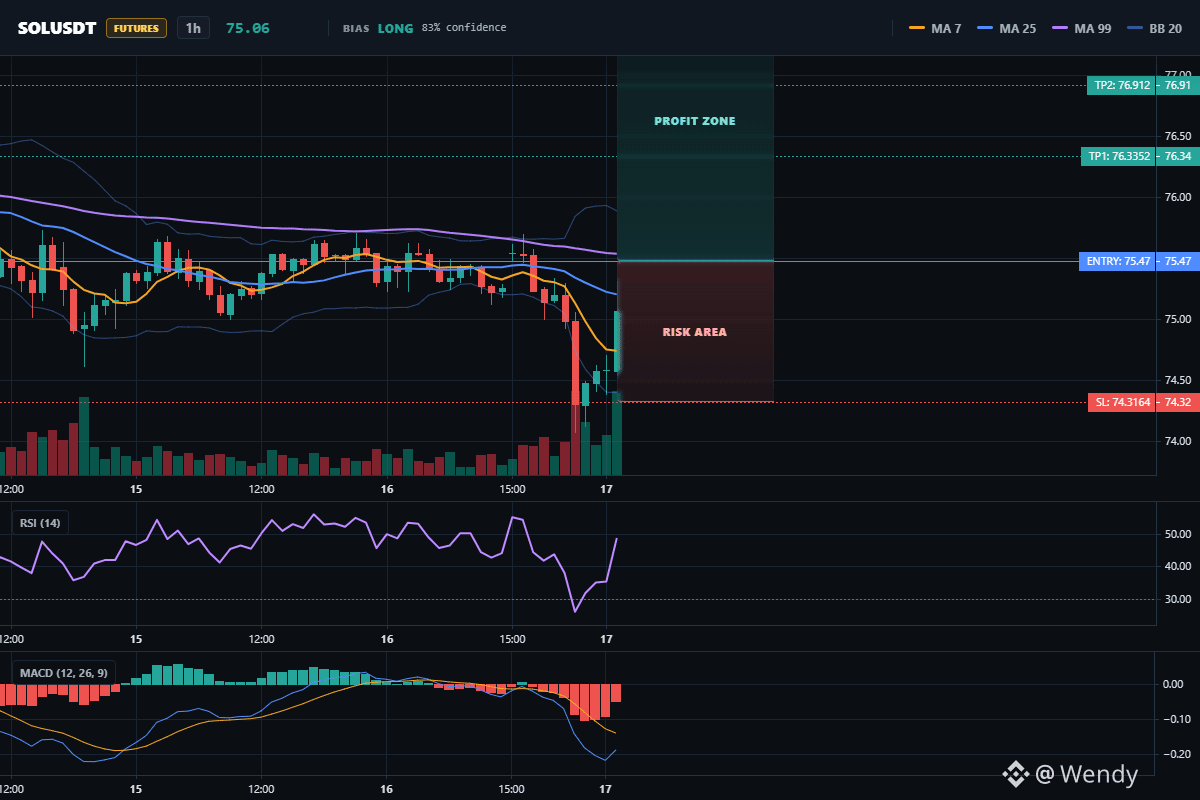Viewport: 1200px width, 800px height.
Task: Toggle the MA 99 legend entry
Action: click(1082, 28)
